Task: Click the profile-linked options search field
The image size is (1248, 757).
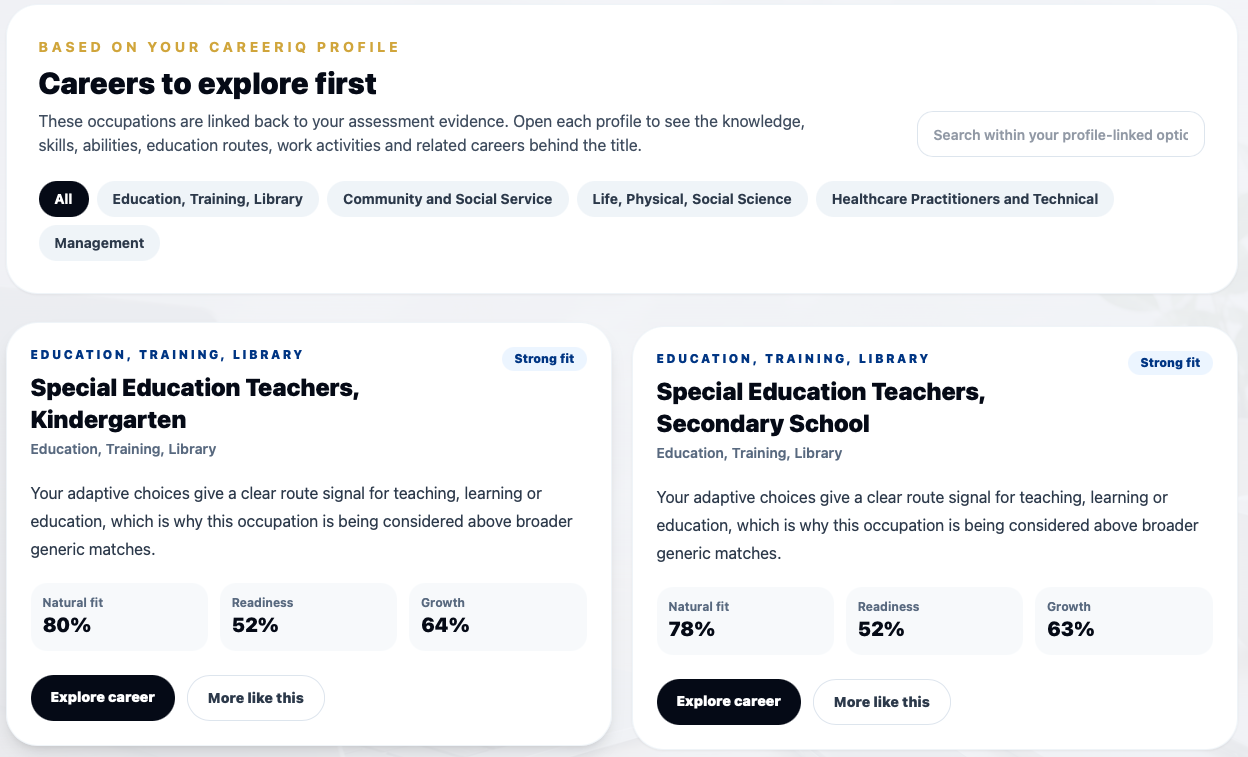Action: click(x=1061, y=134)
